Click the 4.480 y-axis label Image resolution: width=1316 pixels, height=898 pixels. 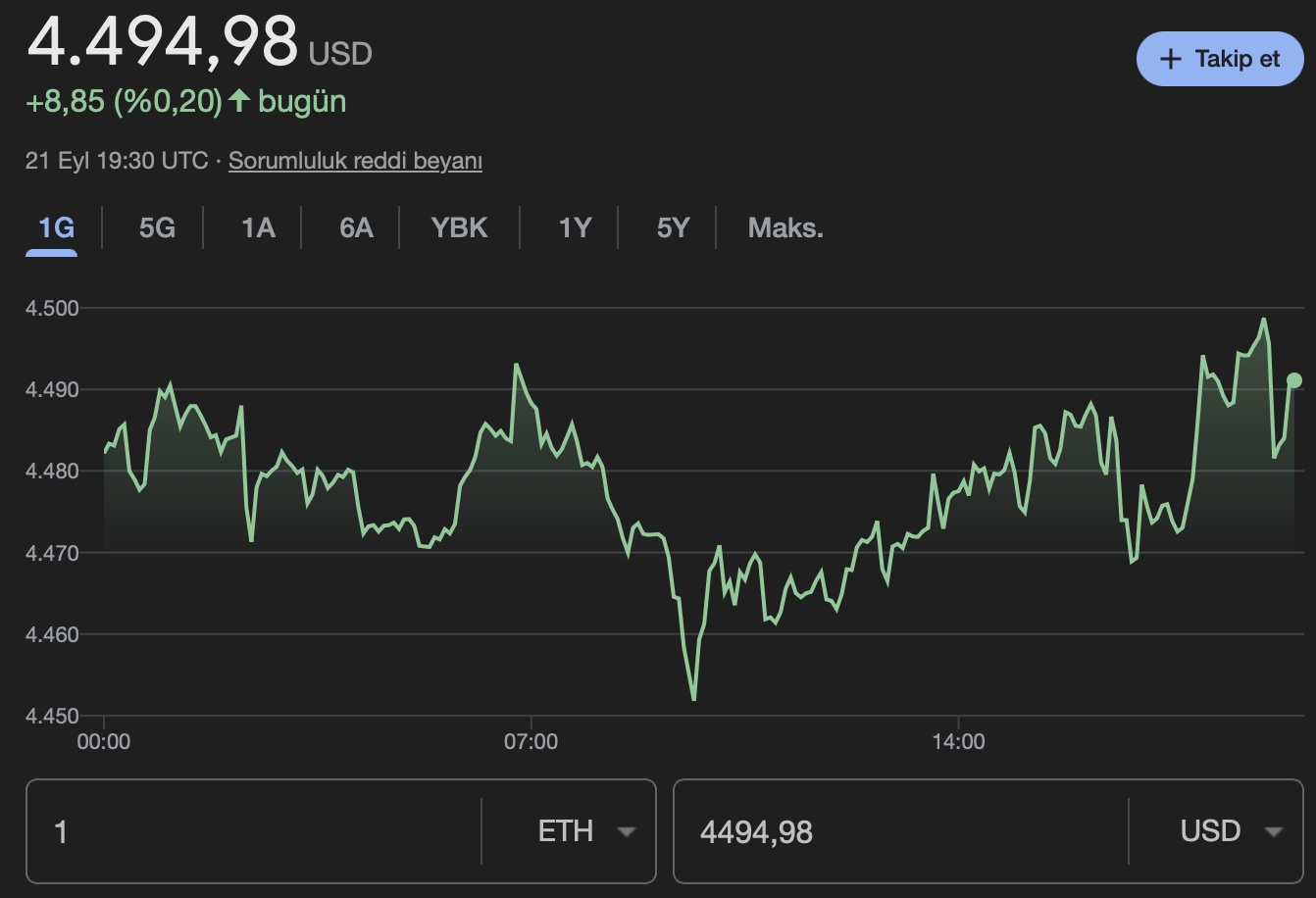52,471
